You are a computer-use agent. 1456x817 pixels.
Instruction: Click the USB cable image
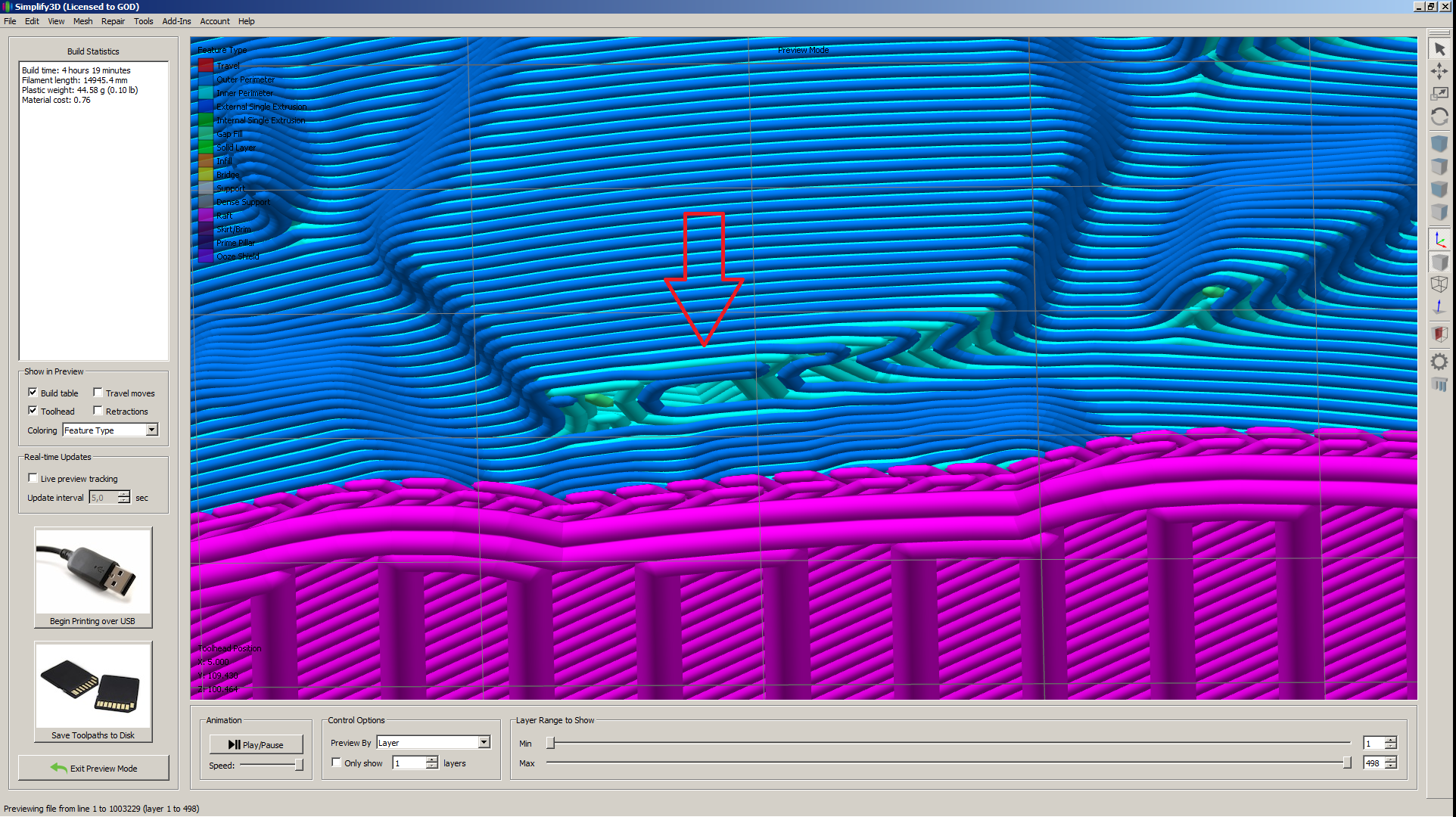pyautogui.click(x=93, y=571)
